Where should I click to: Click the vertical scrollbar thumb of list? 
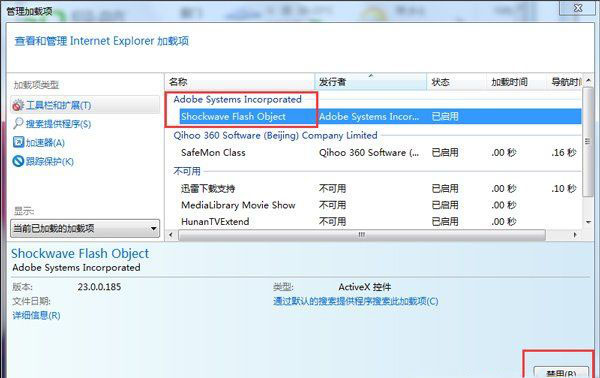tap(588, 142)
